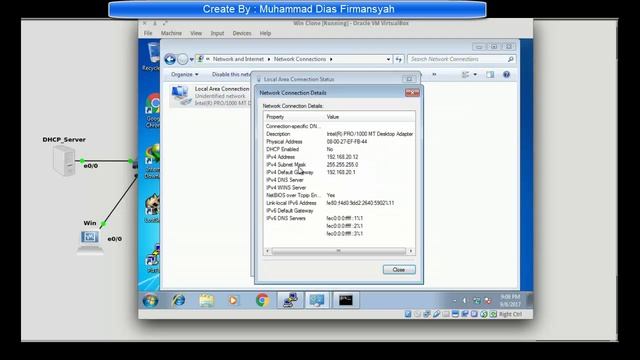Click the Network Connections breadcrumb
Viewport: 640px width, 360px height.
click(300, 59)
